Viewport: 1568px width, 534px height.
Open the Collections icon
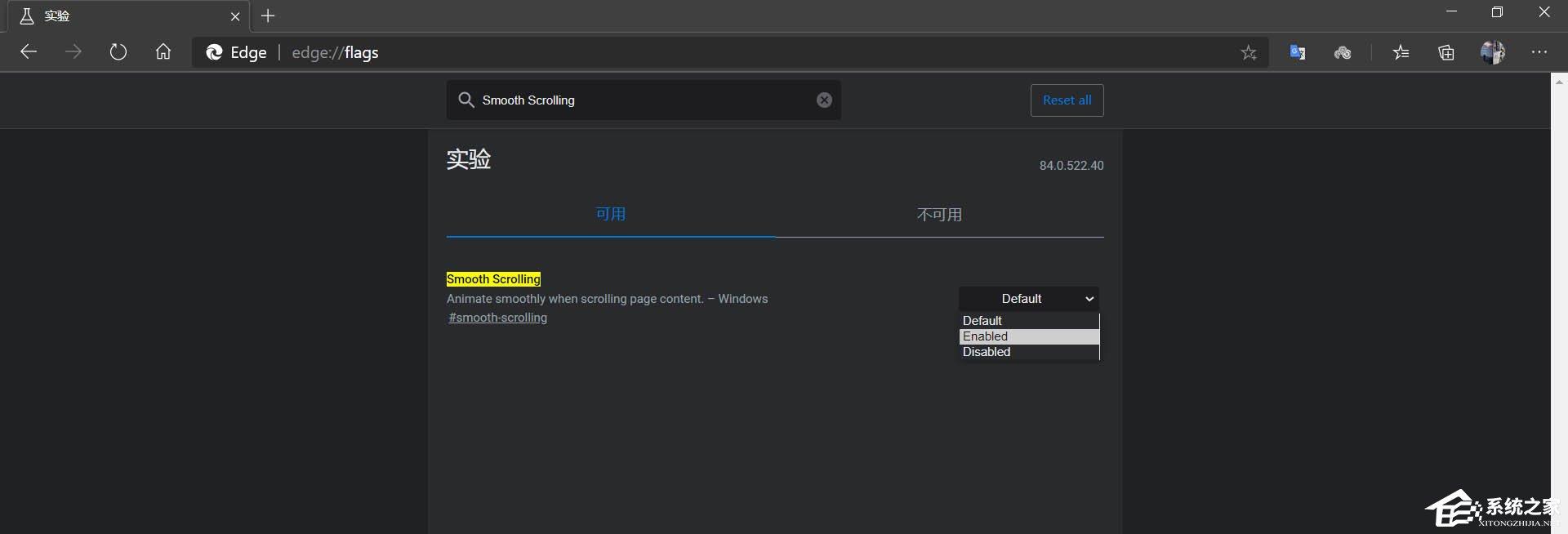point(1446,53)
